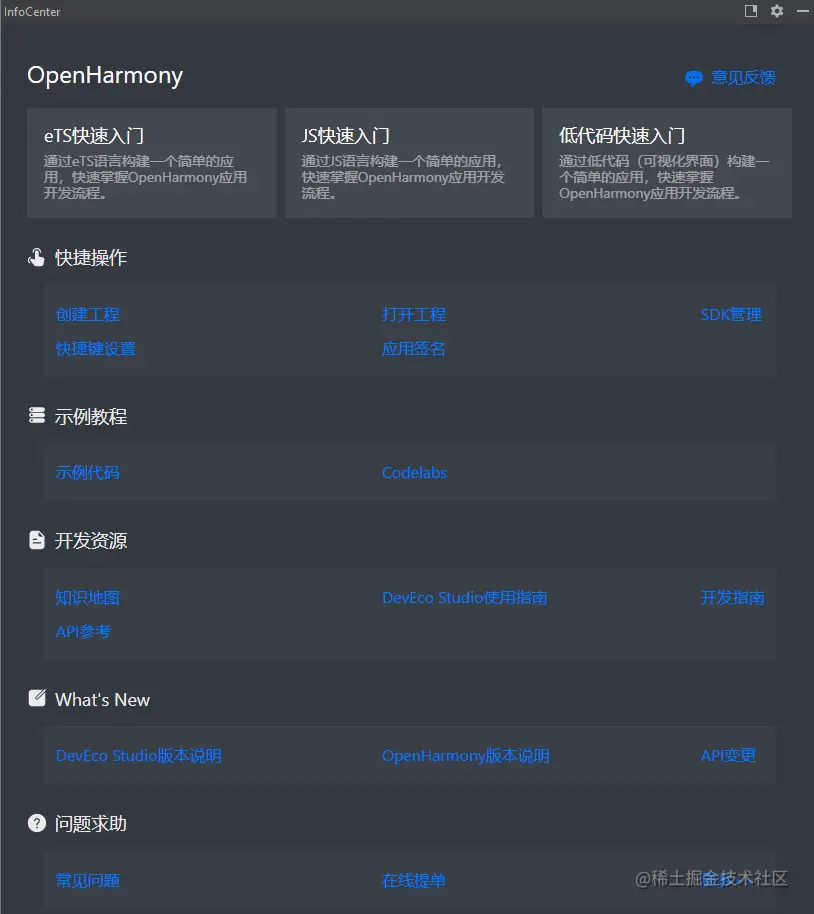Click the 示例教程 section heading
The image size is (814, 914).
pos(91,416)
